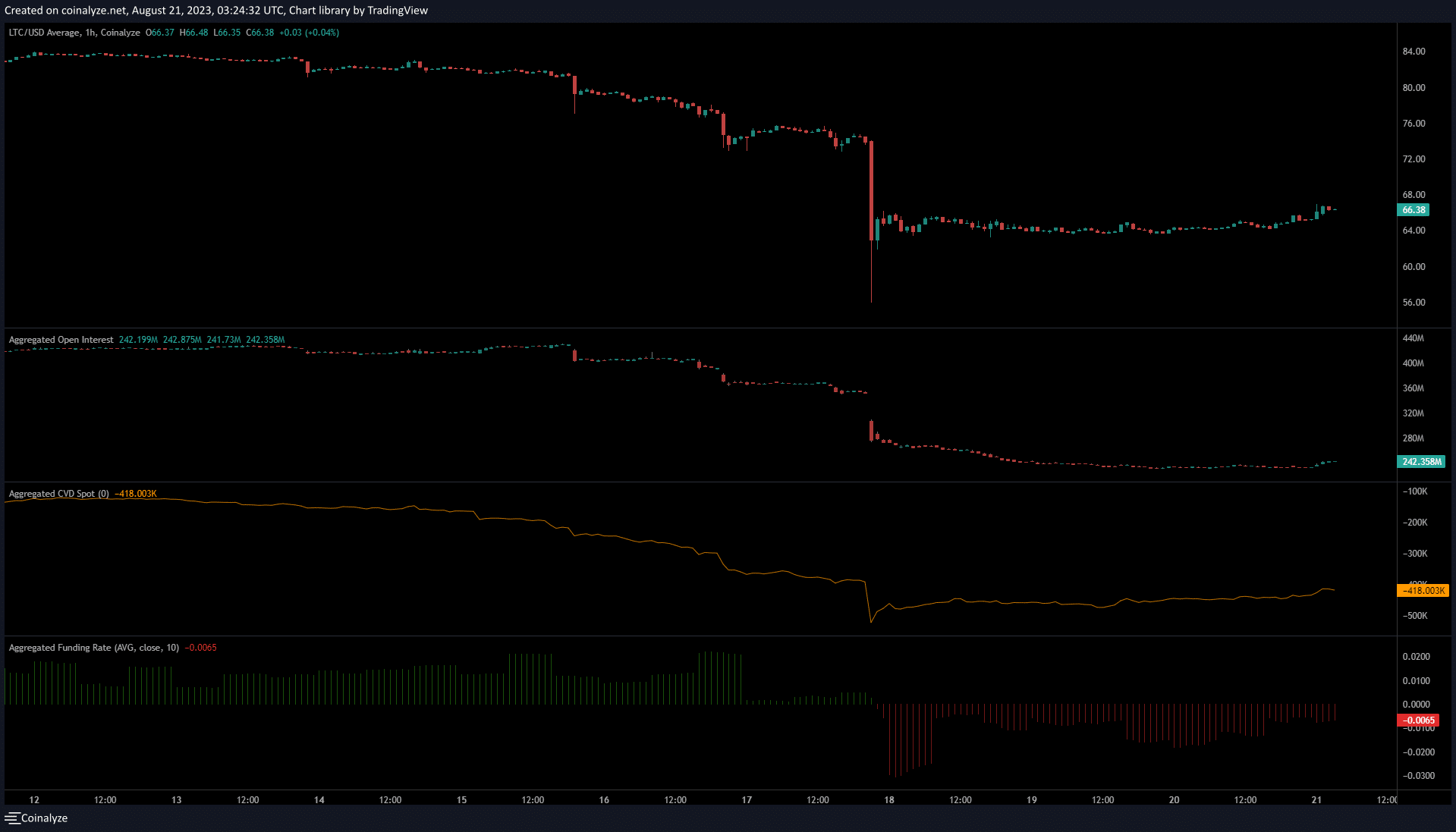Click the Aggregated Funding Rate legend label
This screenshot has width=1456, height=832.
[x=93, y=648]
